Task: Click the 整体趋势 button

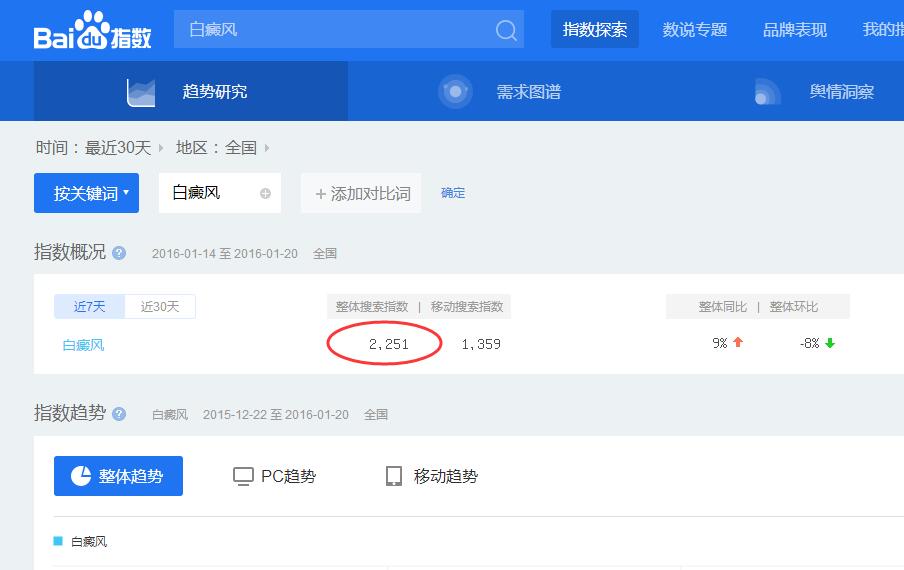Action: [x=118, y=476]
